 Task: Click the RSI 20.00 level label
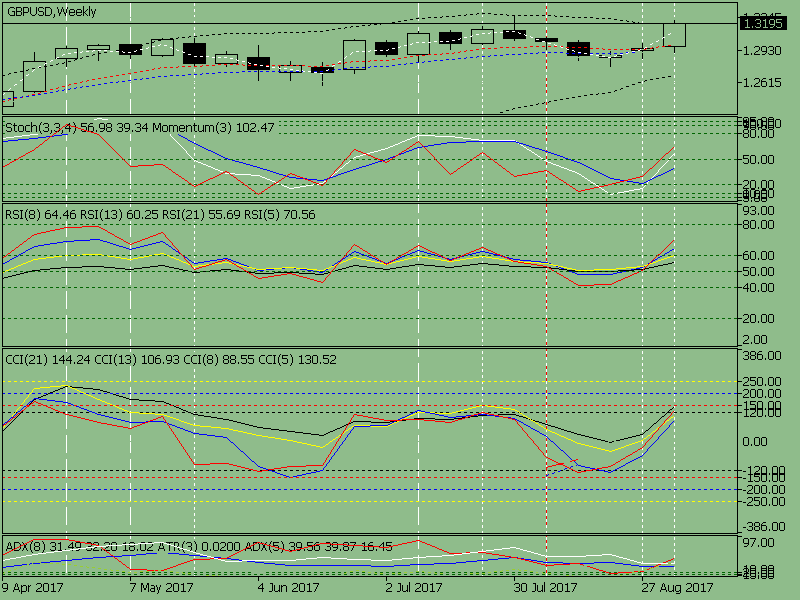click(x=758, y=318)
